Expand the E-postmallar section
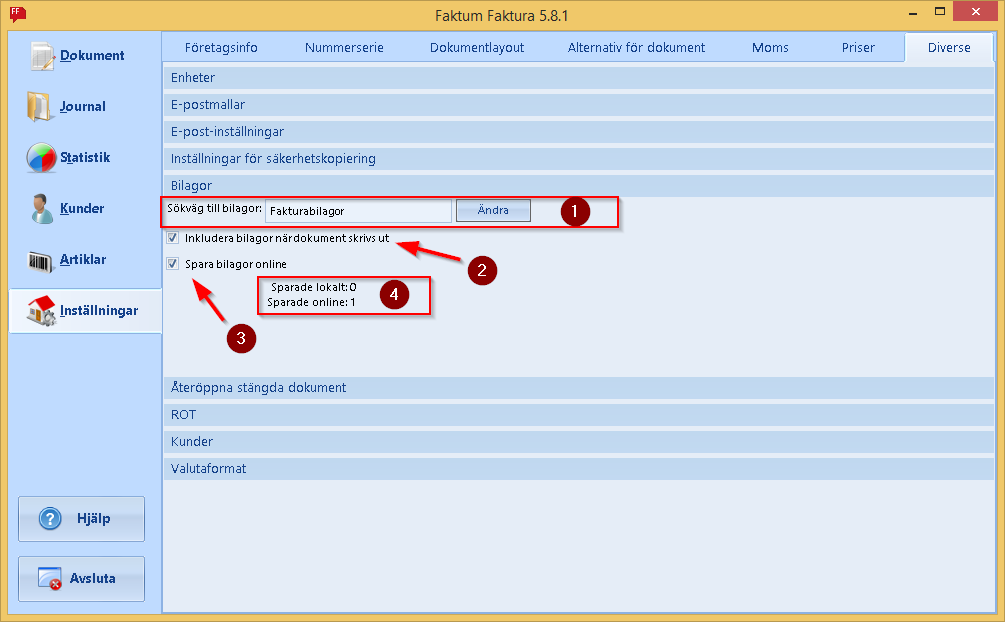 click(x=579, y=105)
